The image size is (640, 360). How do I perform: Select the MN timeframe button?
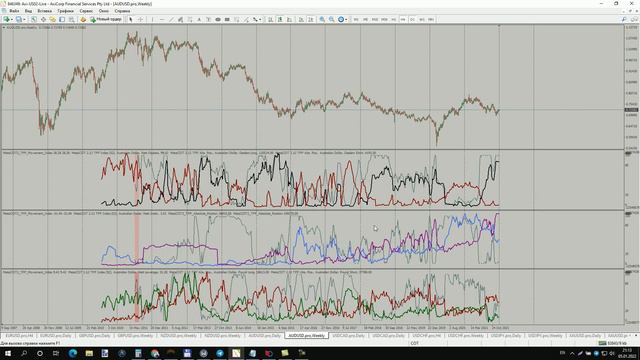431,19
